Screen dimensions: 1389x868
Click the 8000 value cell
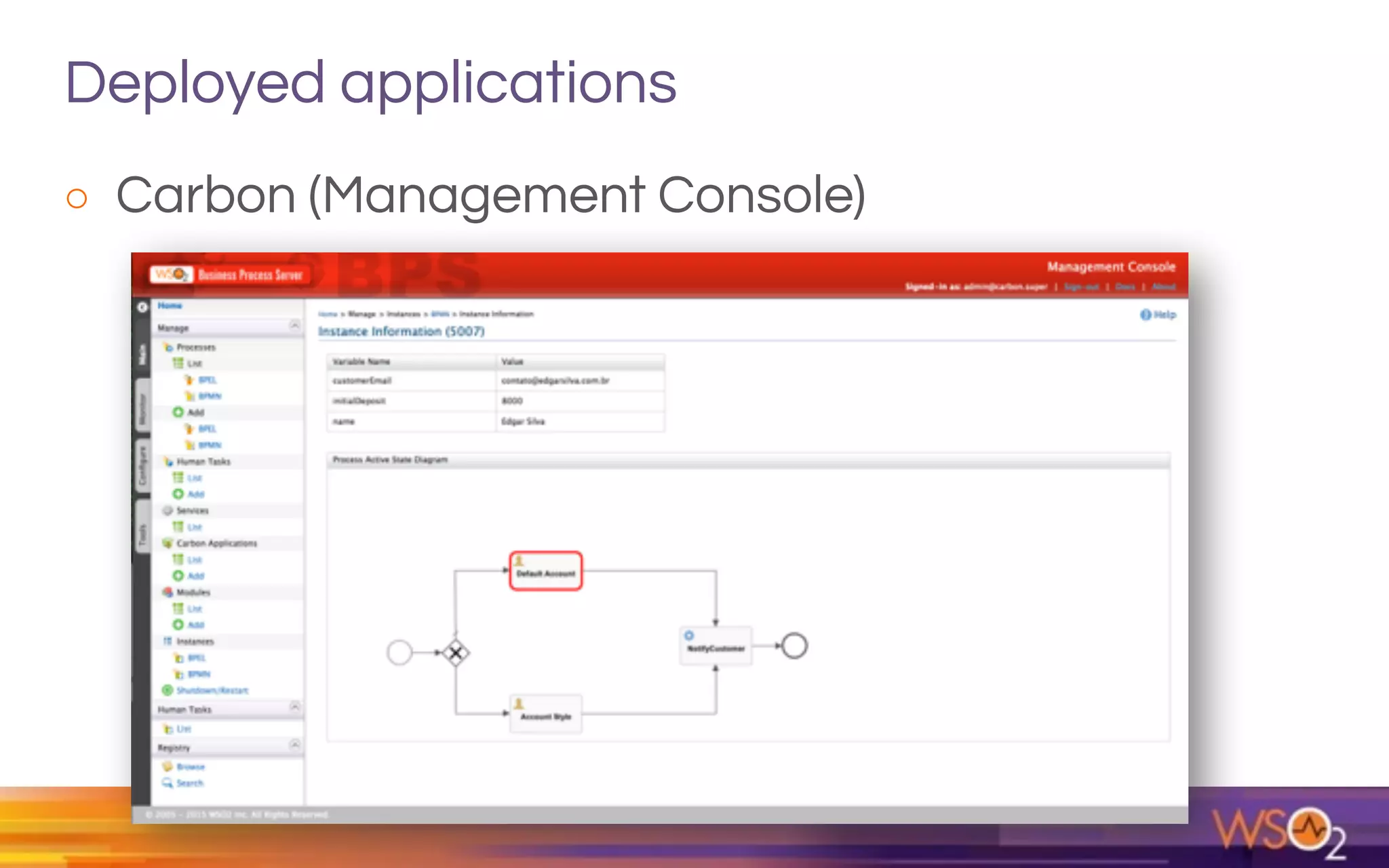pos(580,401)
